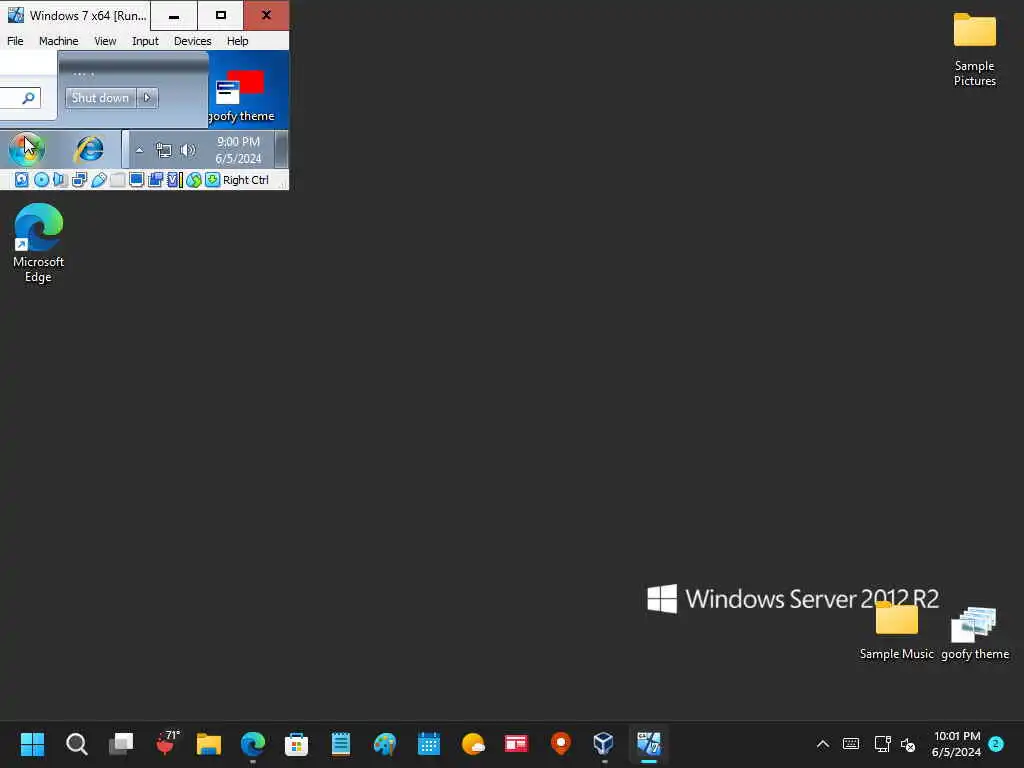This screenshot has height=768, width=1024.
Task: Open the Input menu
Action: [x=145, y=40]
